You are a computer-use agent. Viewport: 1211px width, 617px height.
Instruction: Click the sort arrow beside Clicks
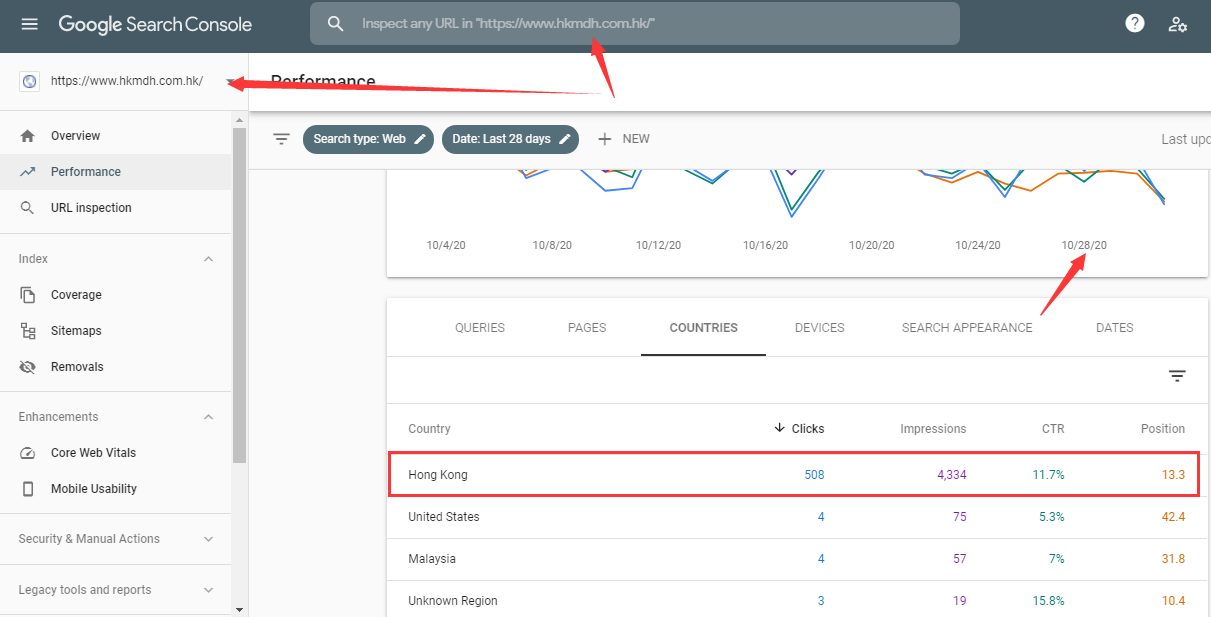click(780, 428)
